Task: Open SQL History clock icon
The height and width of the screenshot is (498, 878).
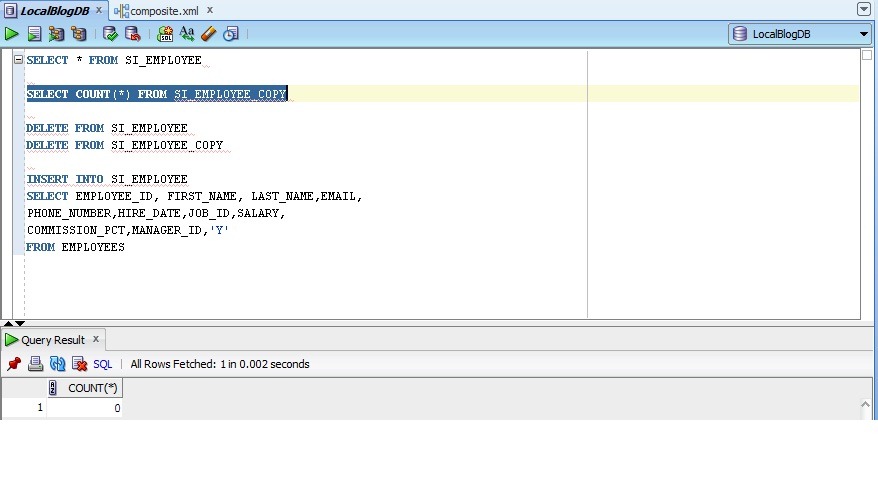Action: click(x=231, y=34)
